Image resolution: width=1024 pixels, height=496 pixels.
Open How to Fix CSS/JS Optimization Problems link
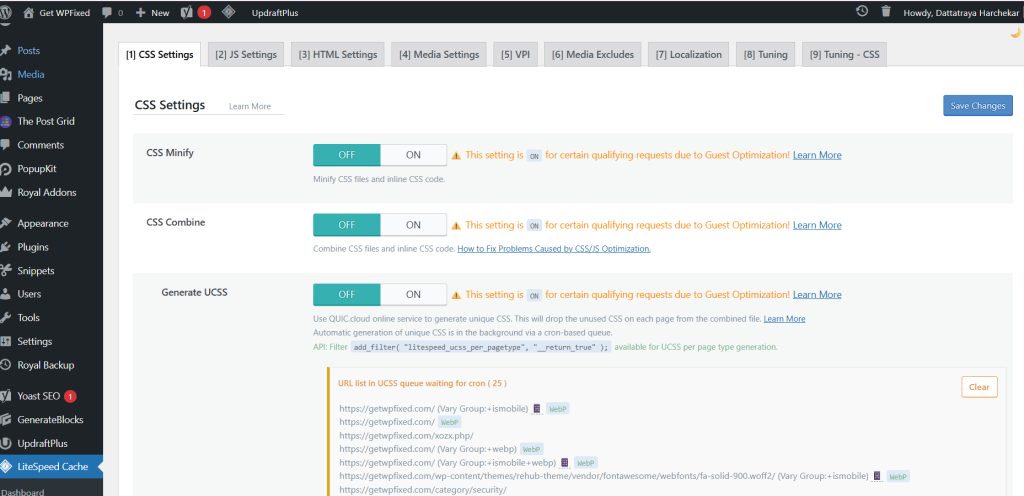pos(554,249)
